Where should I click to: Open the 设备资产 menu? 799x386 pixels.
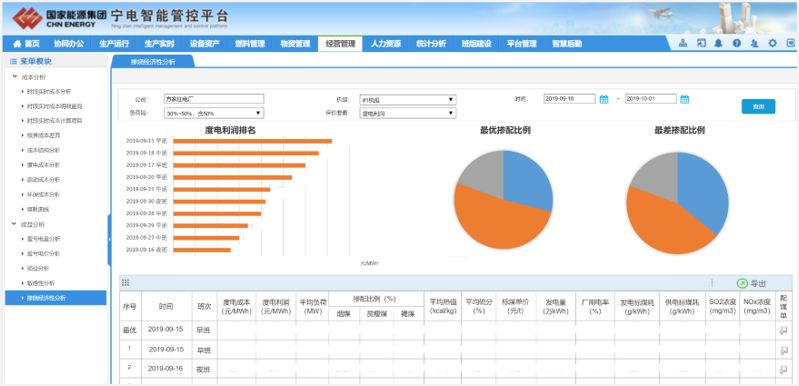[x=205, y=44]
